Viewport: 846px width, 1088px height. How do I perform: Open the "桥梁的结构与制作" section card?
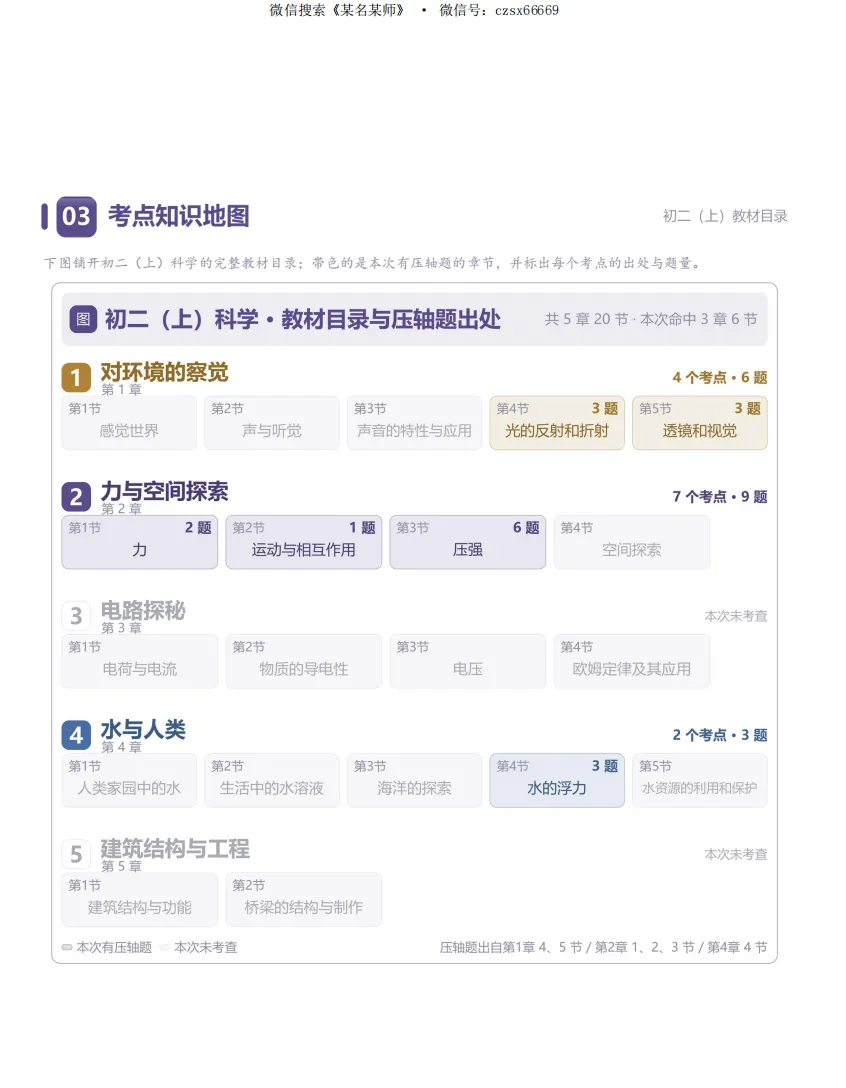click(x=304, y=899)
